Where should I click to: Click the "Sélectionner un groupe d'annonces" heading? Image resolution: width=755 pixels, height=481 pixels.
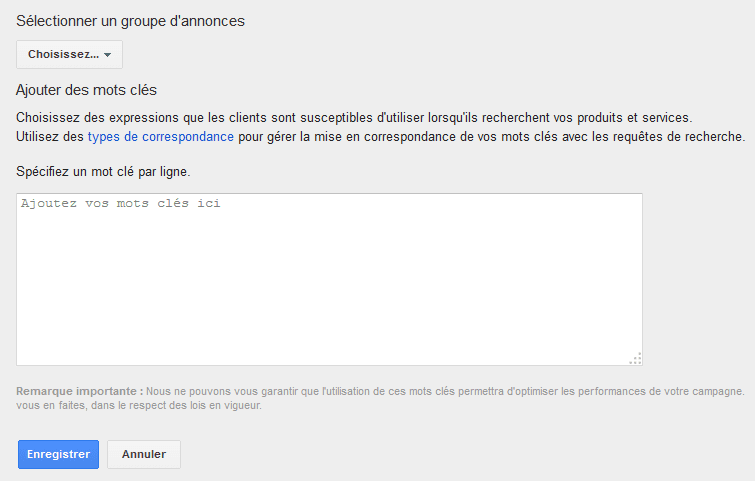(x=130, y=21)
